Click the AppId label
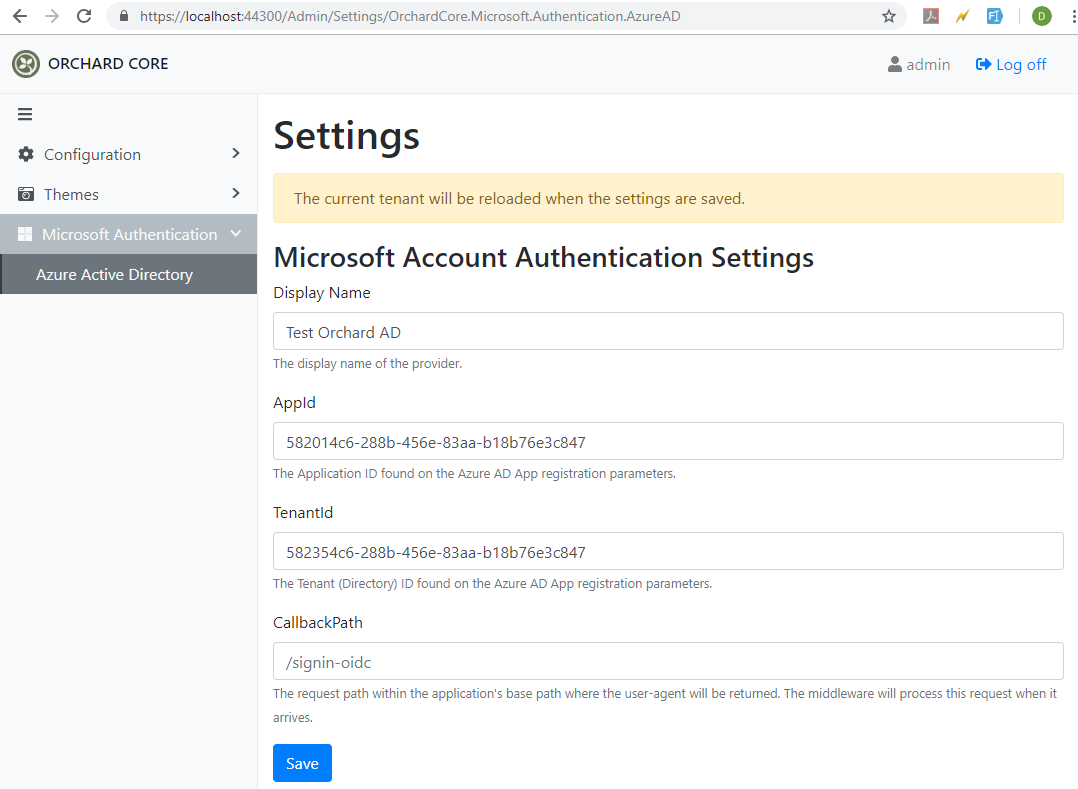Viewport: 1078px width, 789px height. [x=294, y=403]
